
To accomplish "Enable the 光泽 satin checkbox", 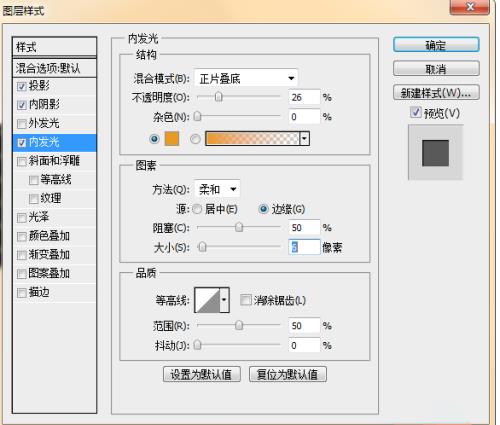I will [22, 218].
